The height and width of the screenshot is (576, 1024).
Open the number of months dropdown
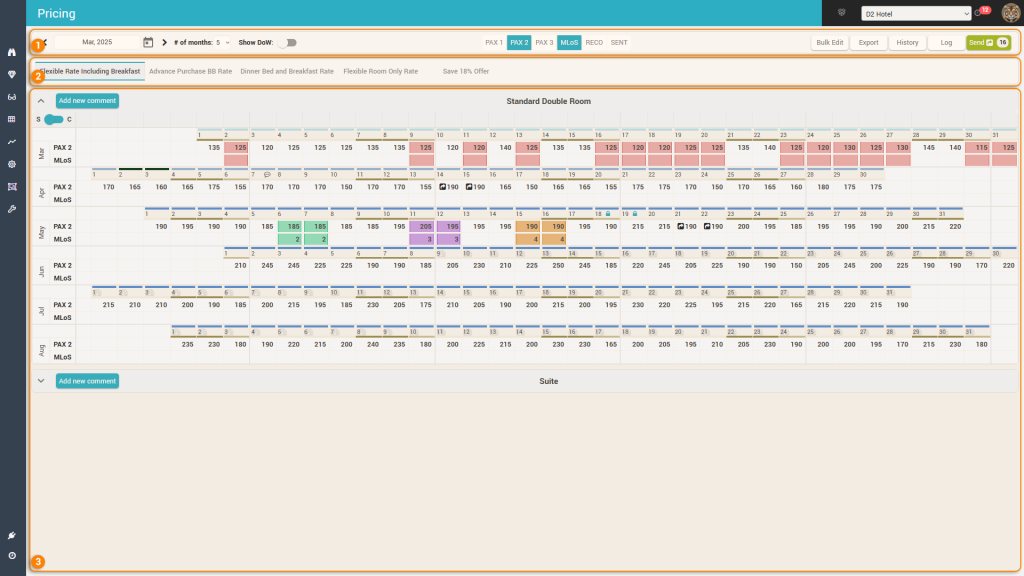click(x=222, y=42)
